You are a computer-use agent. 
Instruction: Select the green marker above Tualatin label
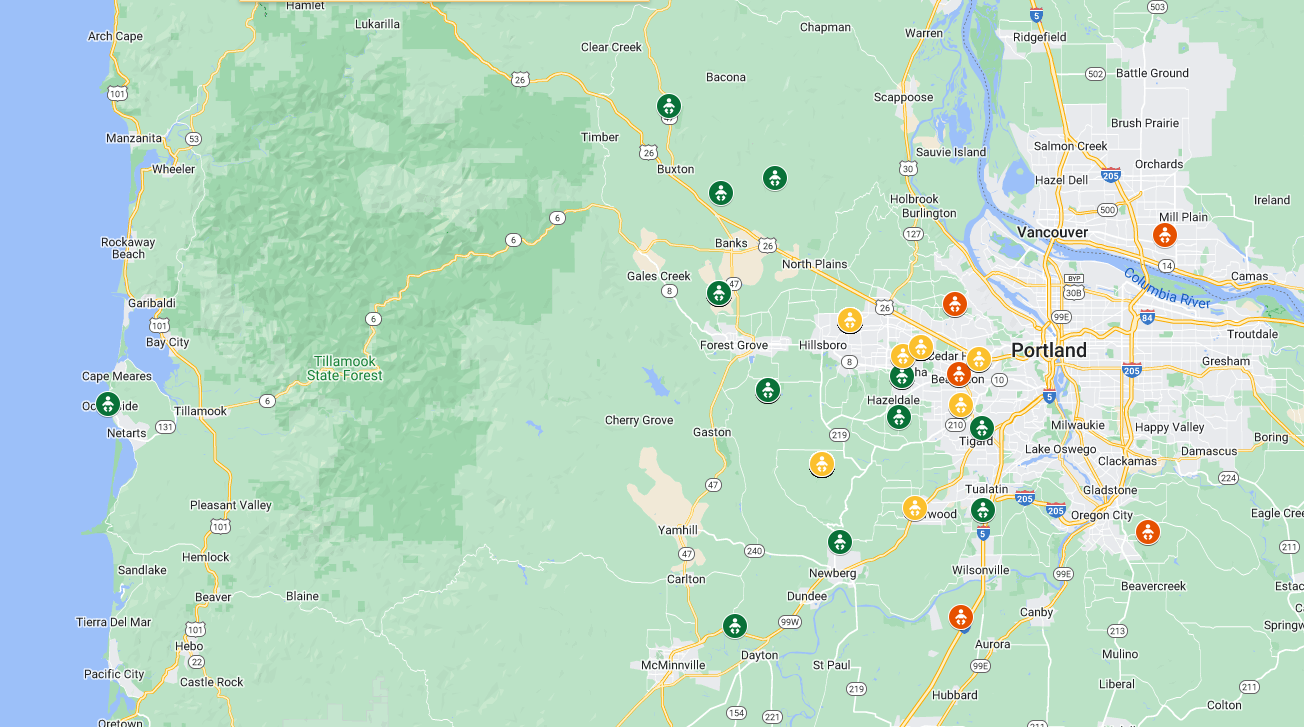tap(982, 510)
